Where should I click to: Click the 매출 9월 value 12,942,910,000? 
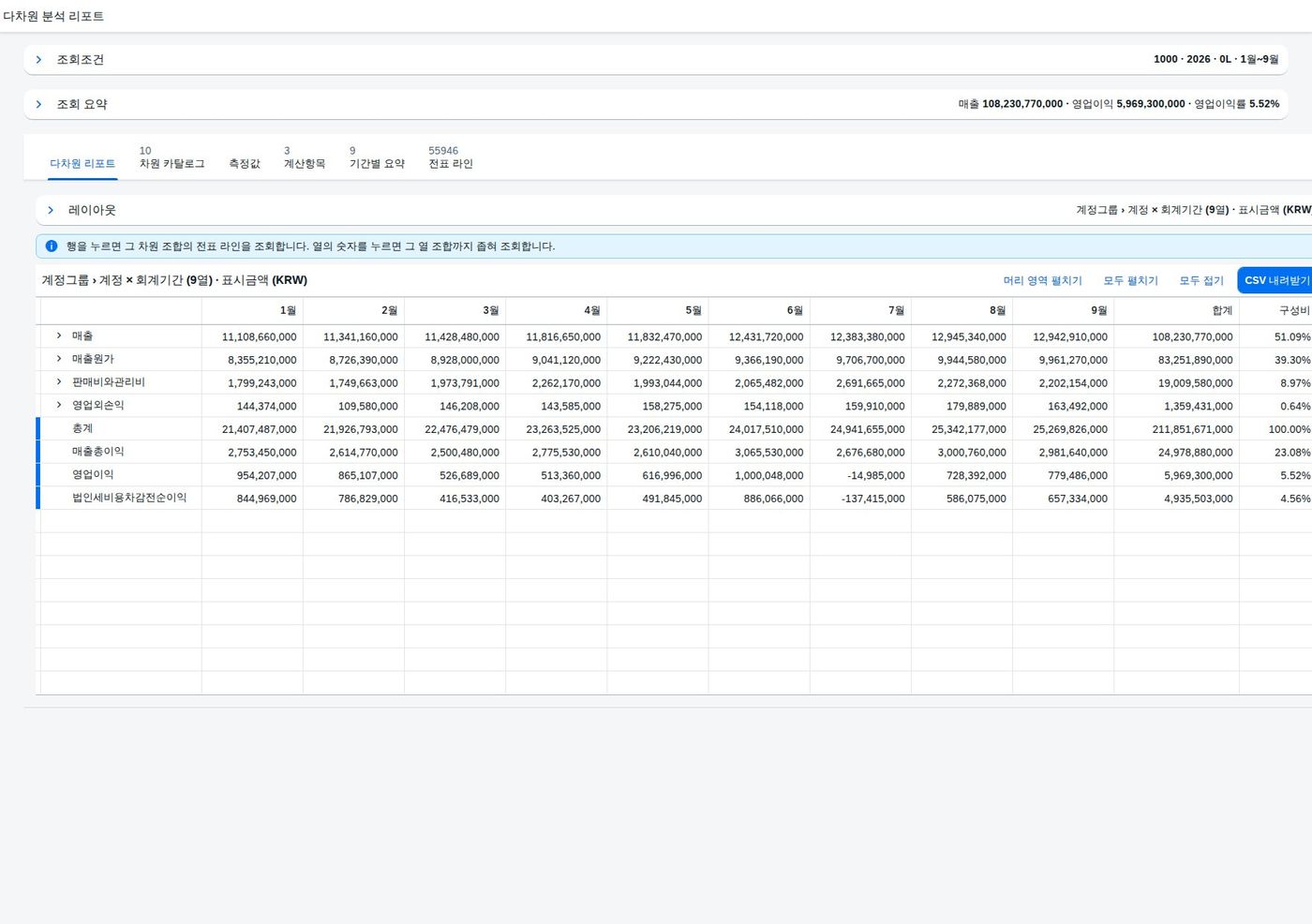tap(1070, 337)
